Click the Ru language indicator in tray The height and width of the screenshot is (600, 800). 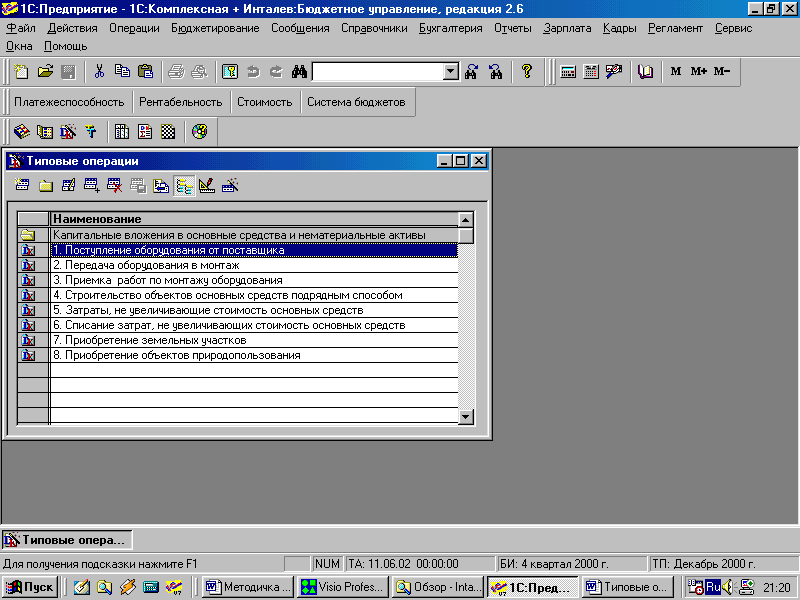click(x=713, y=587)
